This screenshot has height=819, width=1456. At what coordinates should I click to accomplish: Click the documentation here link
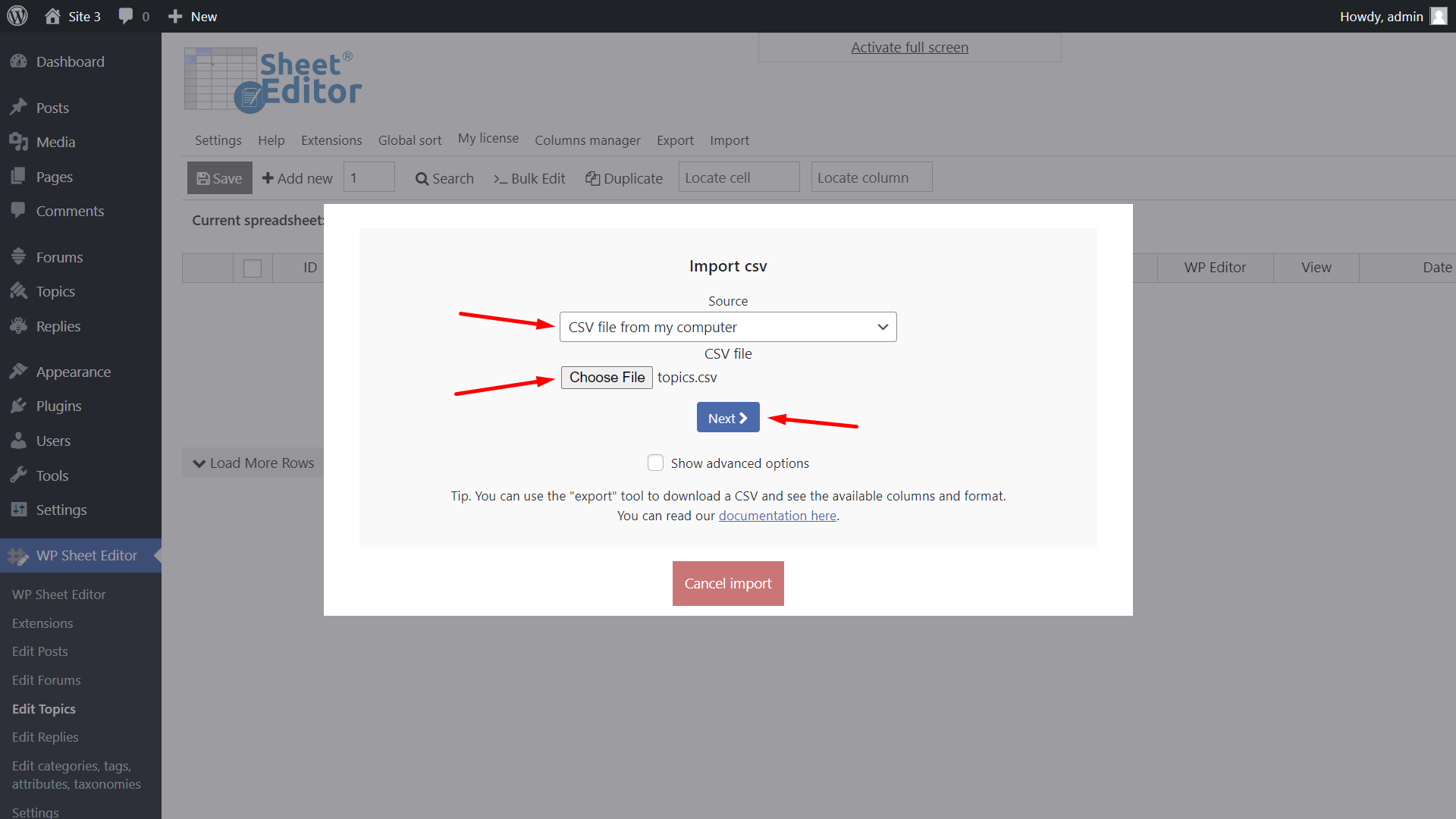coord(778,515)
